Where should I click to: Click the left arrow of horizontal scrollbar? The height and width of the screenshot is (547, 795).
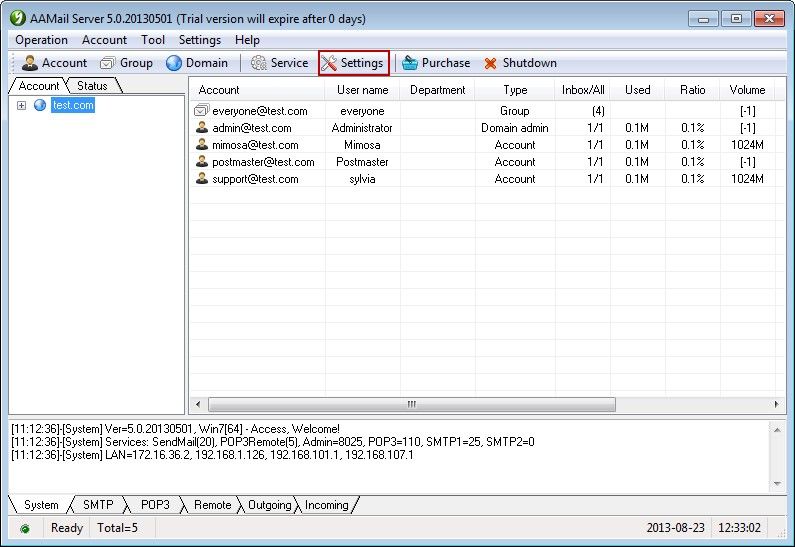(x=198, y=404)
